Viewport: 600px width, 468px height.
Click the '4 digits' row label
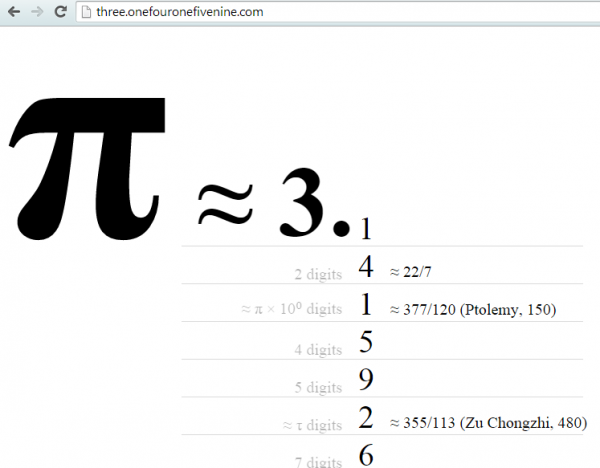pos(318,350)
